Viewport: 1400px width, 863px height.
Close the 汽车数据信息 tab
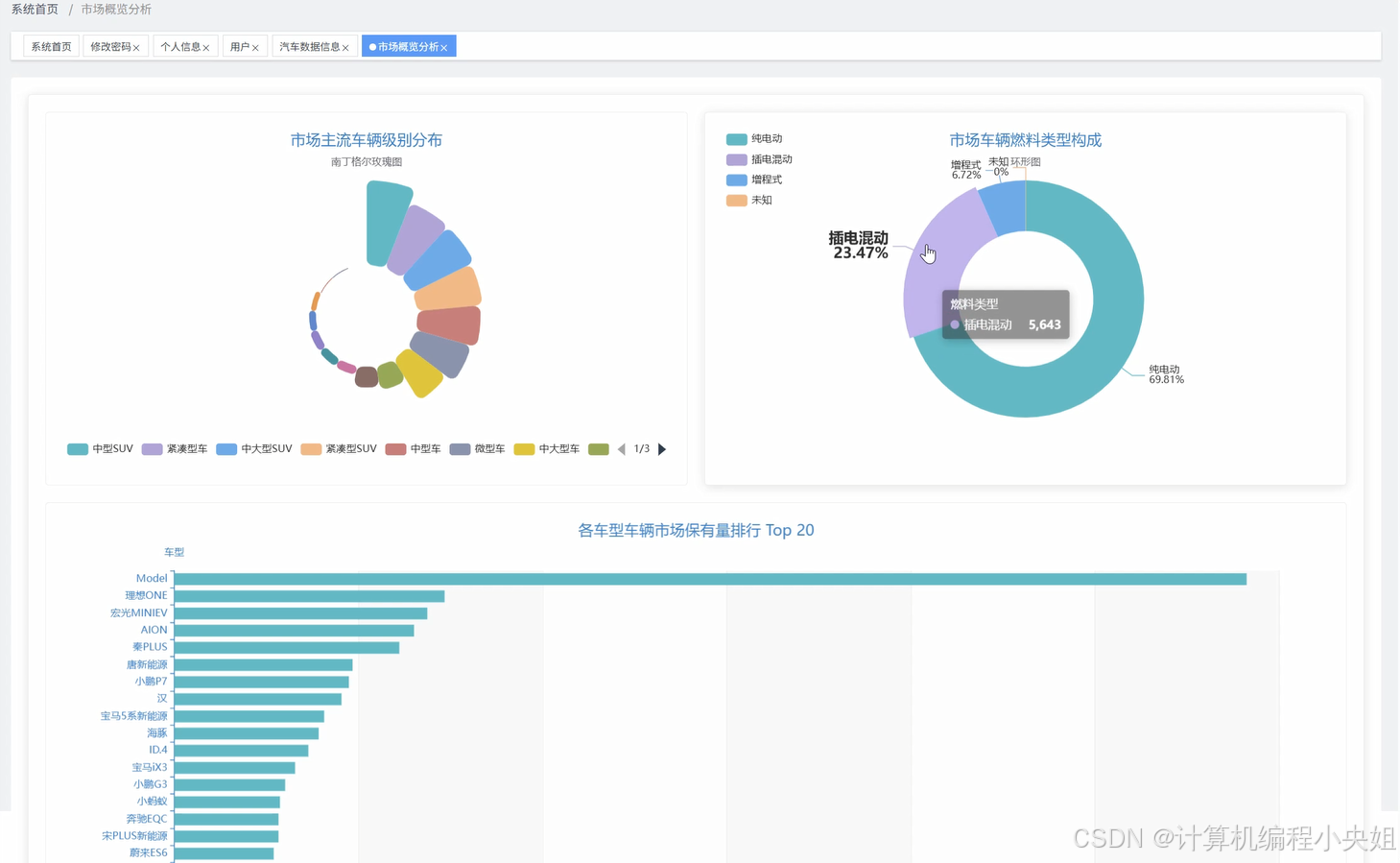(345, 48)
